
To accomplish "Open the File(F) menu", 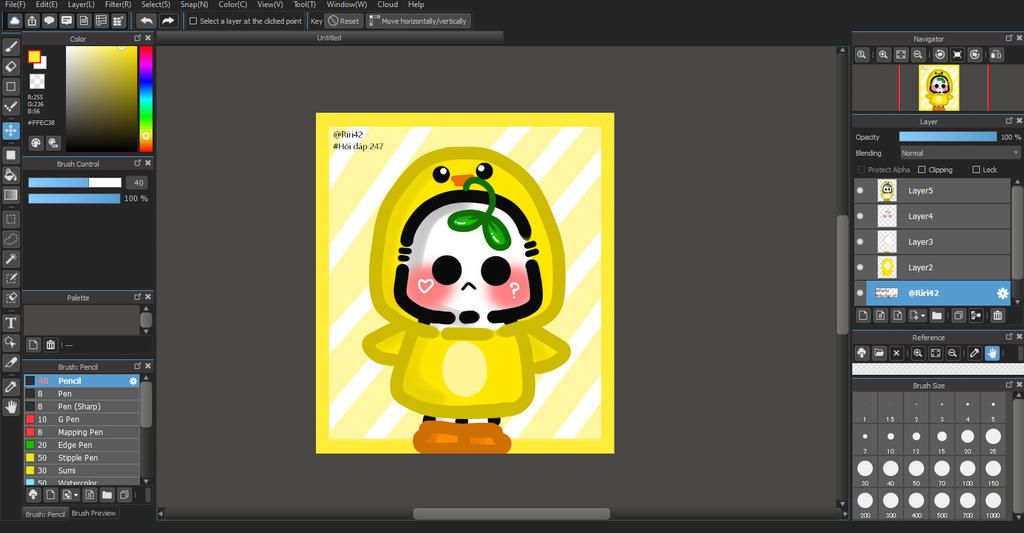I will coord(15,5).
